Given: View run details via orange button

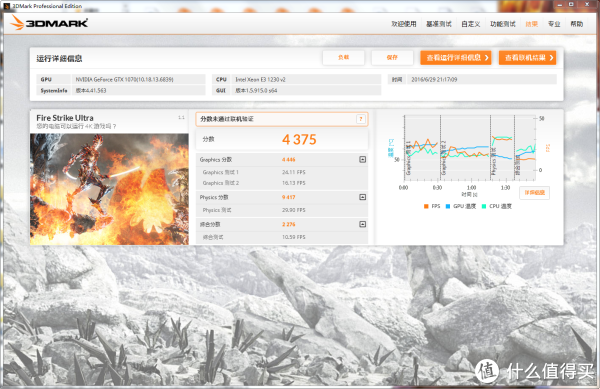Looking at the screenshot, I should (456, 58).
